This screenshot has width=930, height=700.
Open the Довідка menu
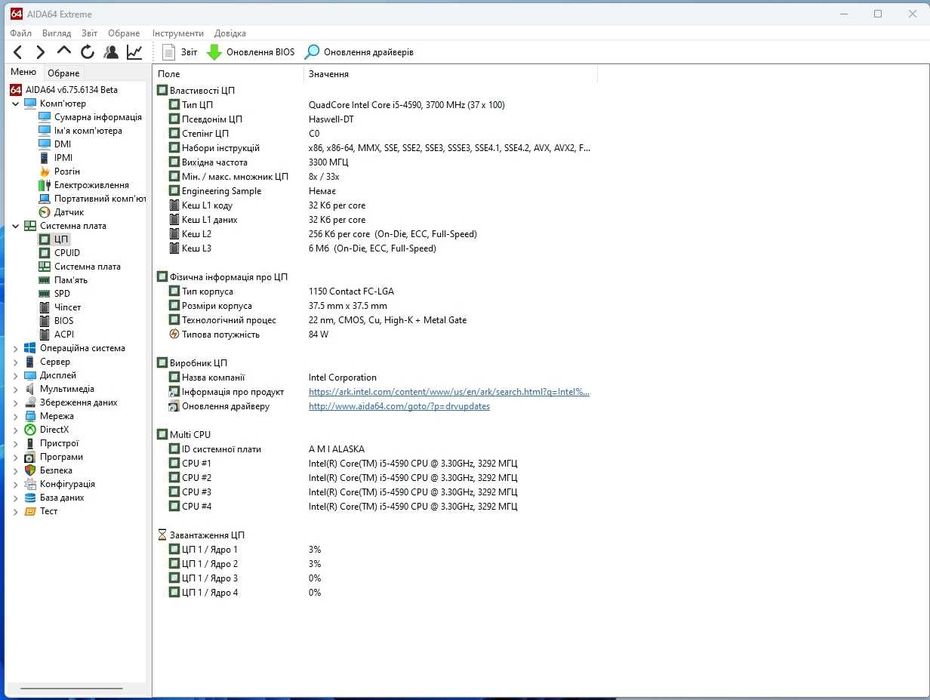click(230, 33)
